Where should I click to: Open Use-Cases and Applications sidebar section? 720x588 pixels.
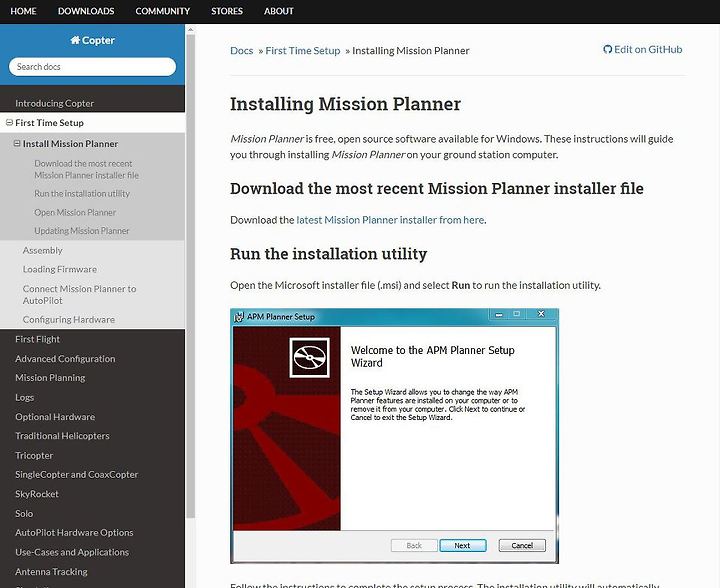click(x=72, y=552)
